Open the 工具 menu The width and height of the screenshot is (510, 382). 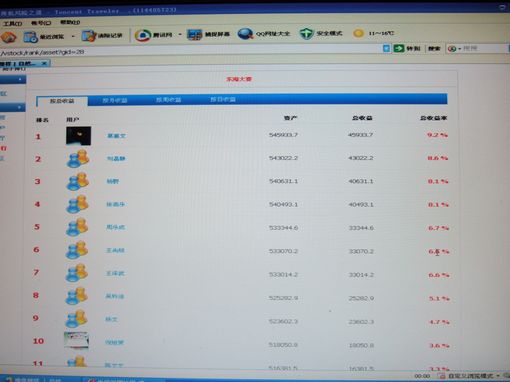click(x=12, y=23)
